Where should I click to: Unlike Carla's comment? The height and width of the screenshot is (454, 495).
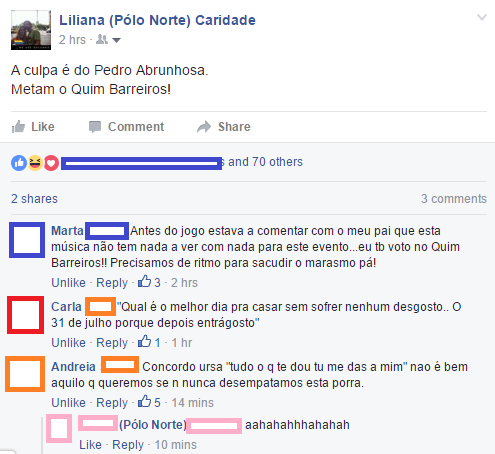pos(68,343)
